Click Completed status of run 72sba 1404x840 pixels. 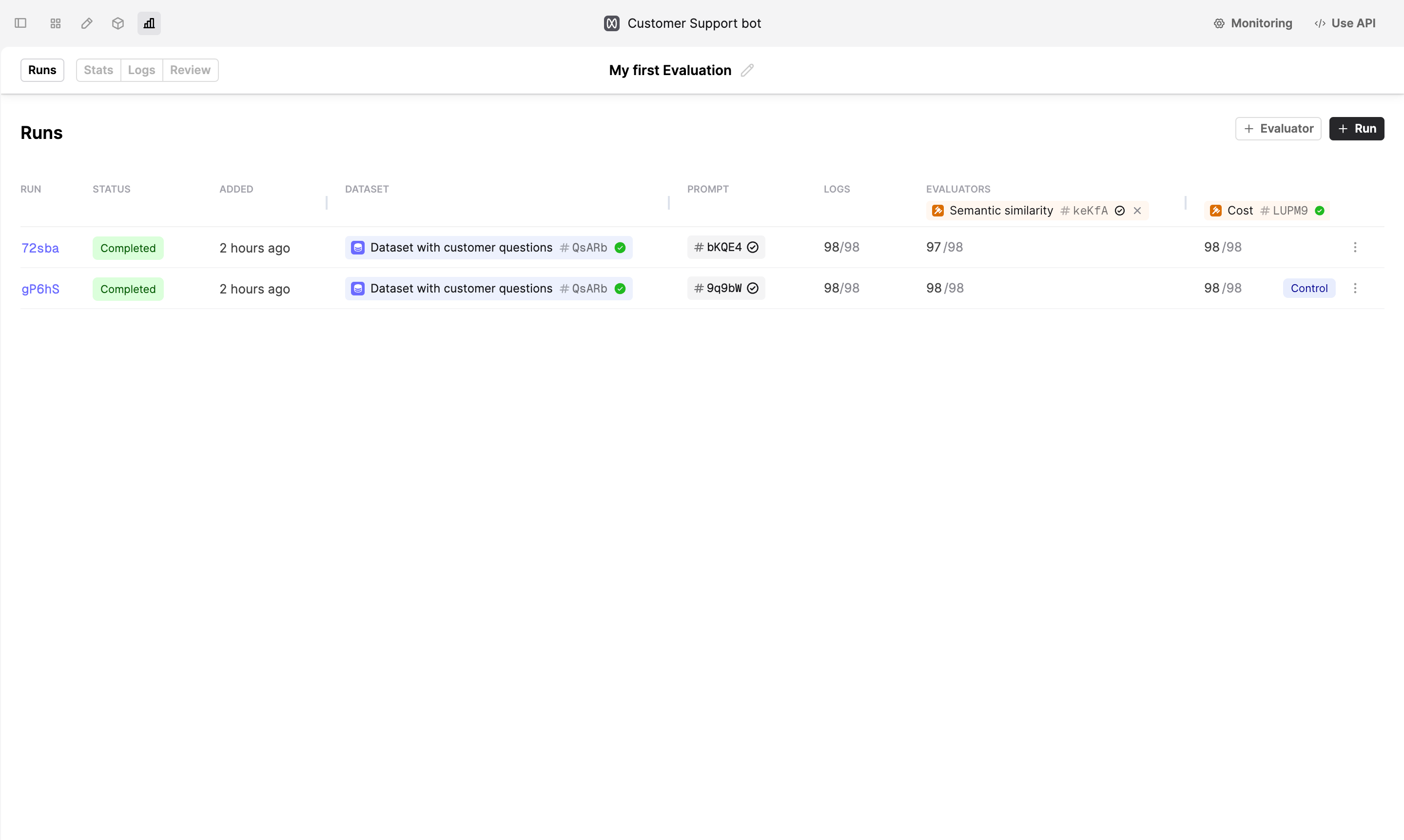click(x=128, y=248)
